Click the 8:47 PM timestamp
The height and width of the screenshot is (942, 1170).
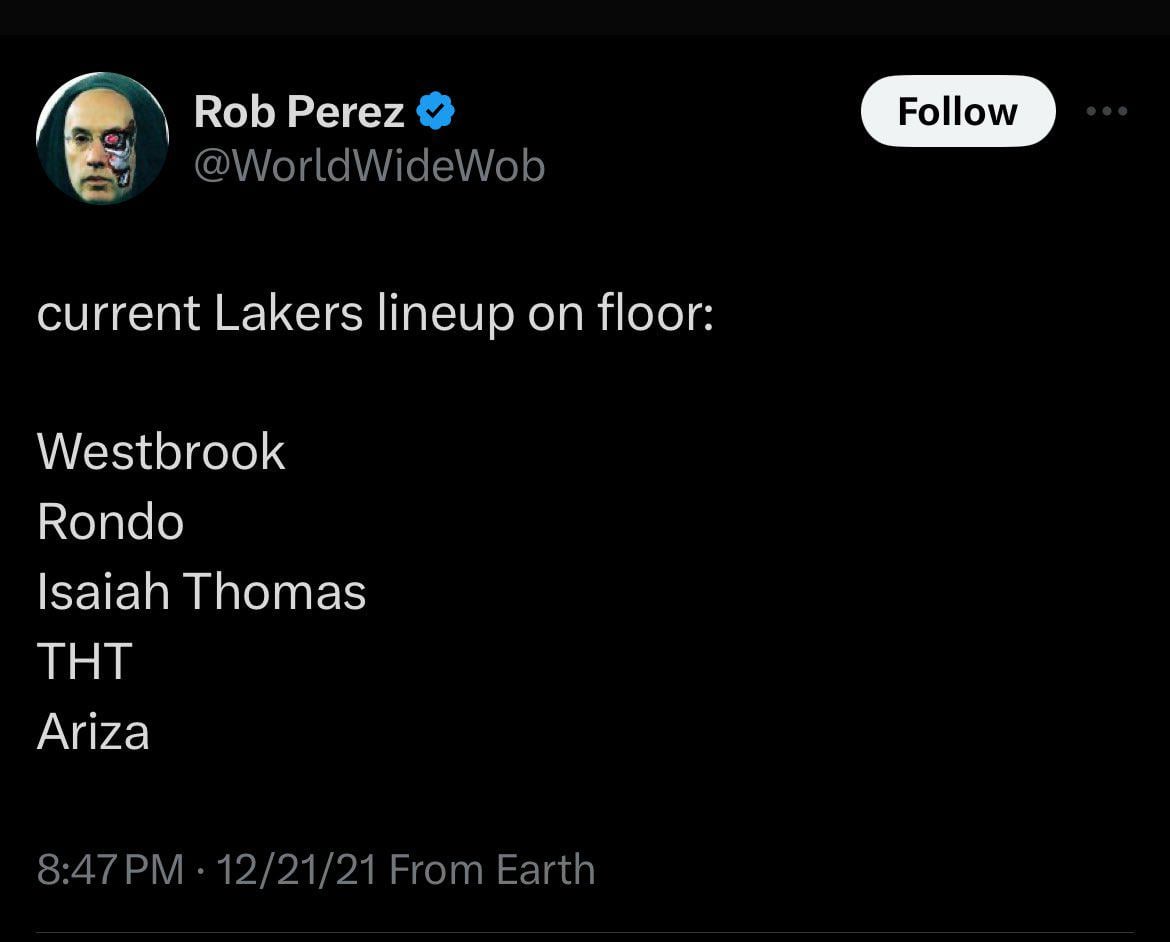(x=110, y=869)
